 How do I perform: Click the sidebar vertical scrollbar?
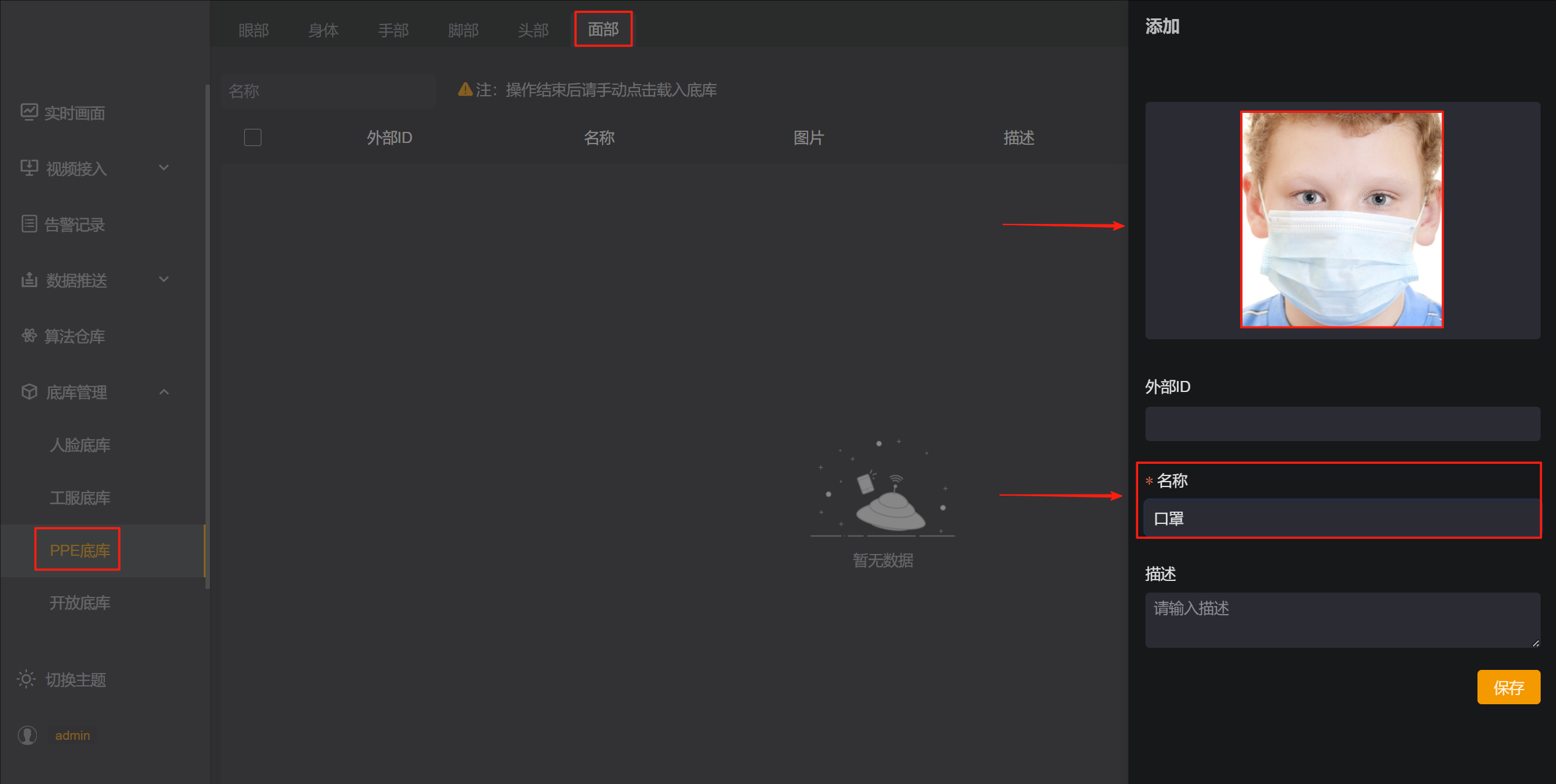(x=207, y=336)
